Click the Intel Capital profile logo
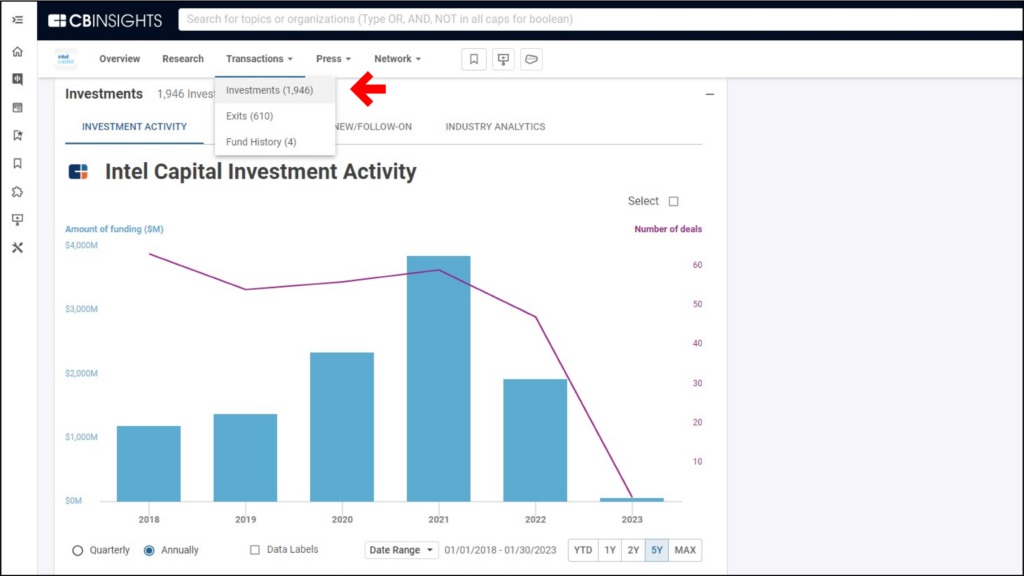 tap(65, 59)
